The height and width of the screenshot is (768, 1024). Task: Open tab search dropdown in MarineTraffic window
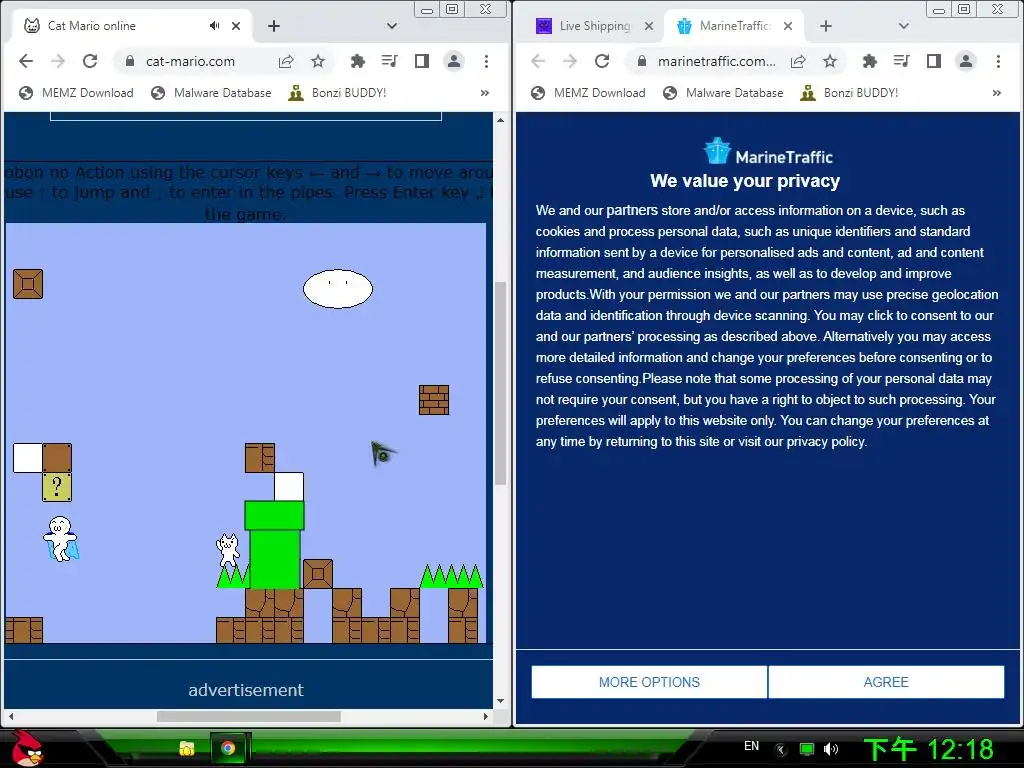click(x=904, y=26)
